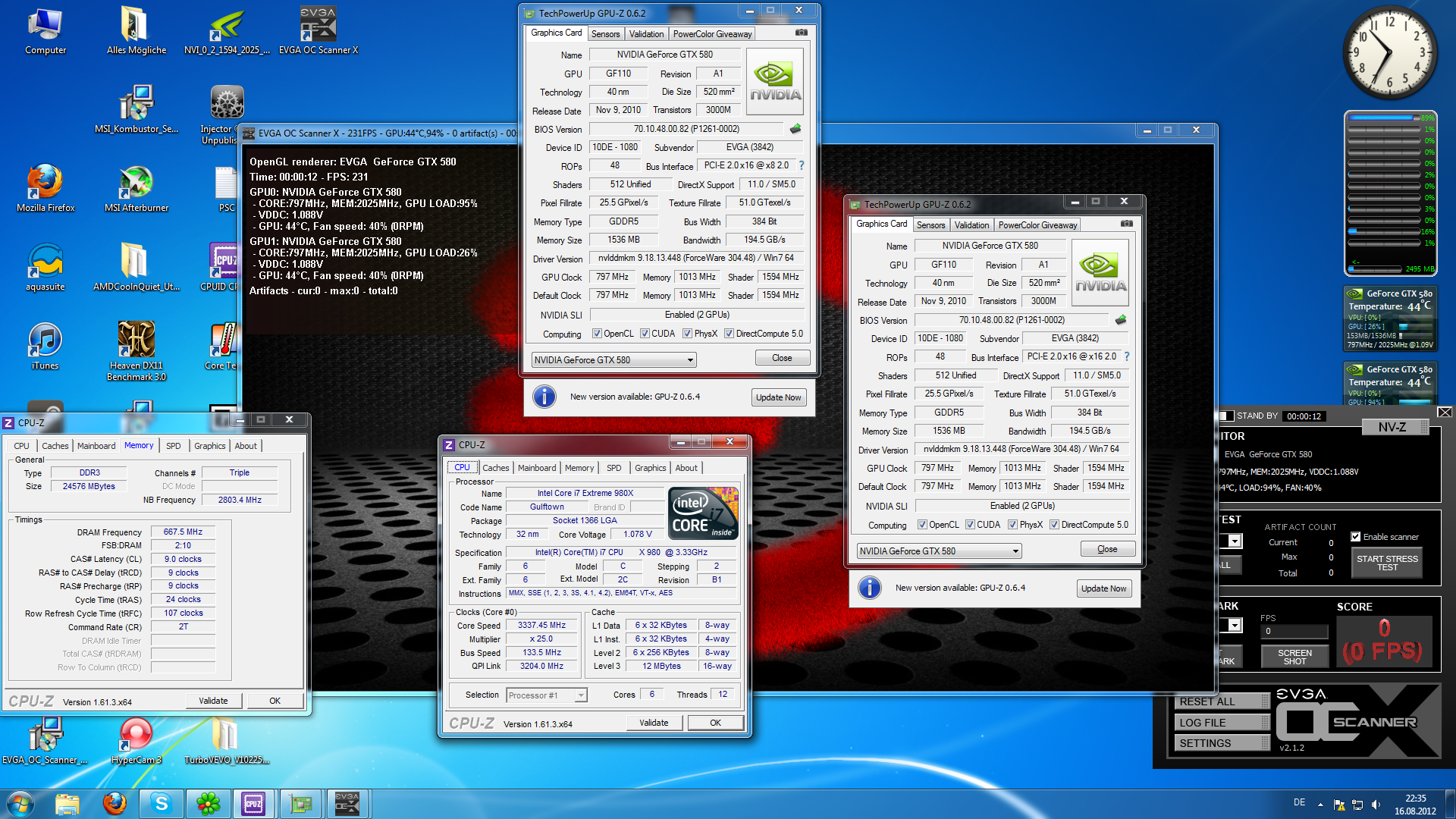Click the RAM usage bar showing 2495 MB
This screenshot has height=819, width=1456.
click(1376, 268)
